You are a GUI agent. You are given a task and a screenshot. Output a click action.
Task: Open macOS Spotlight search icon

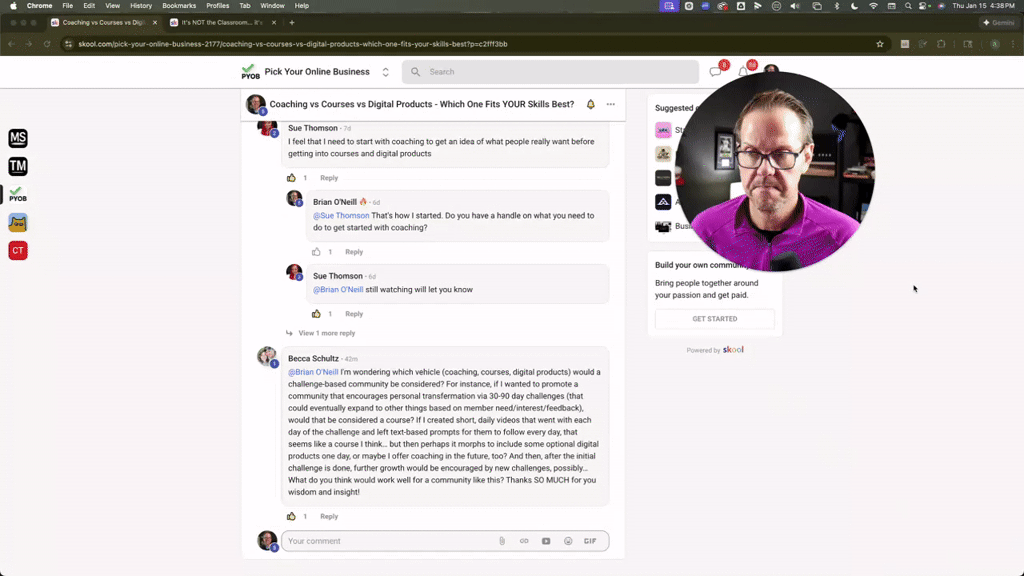pos(908,6)
